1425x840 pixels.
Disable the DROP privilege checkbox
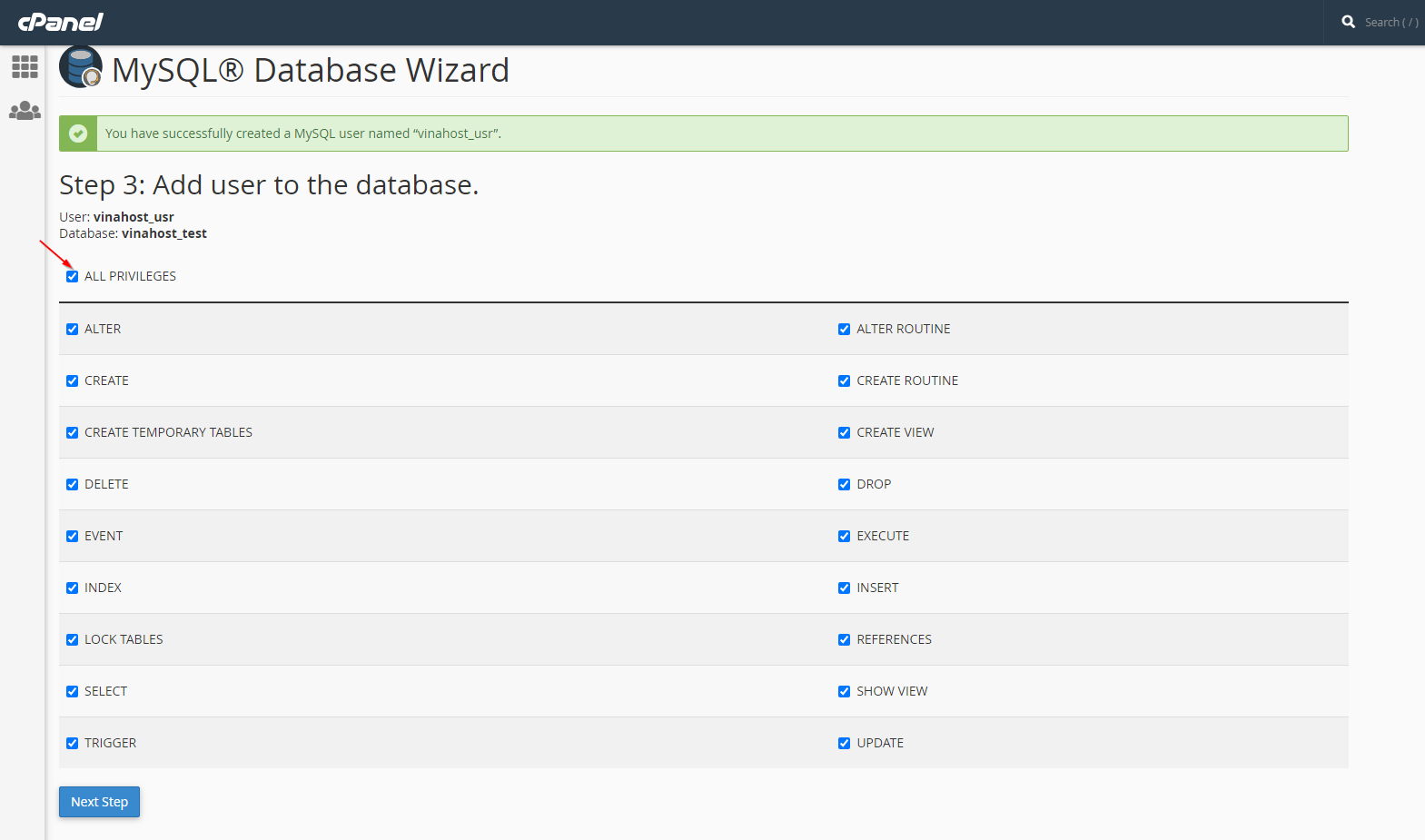click(x=844, y=485)
